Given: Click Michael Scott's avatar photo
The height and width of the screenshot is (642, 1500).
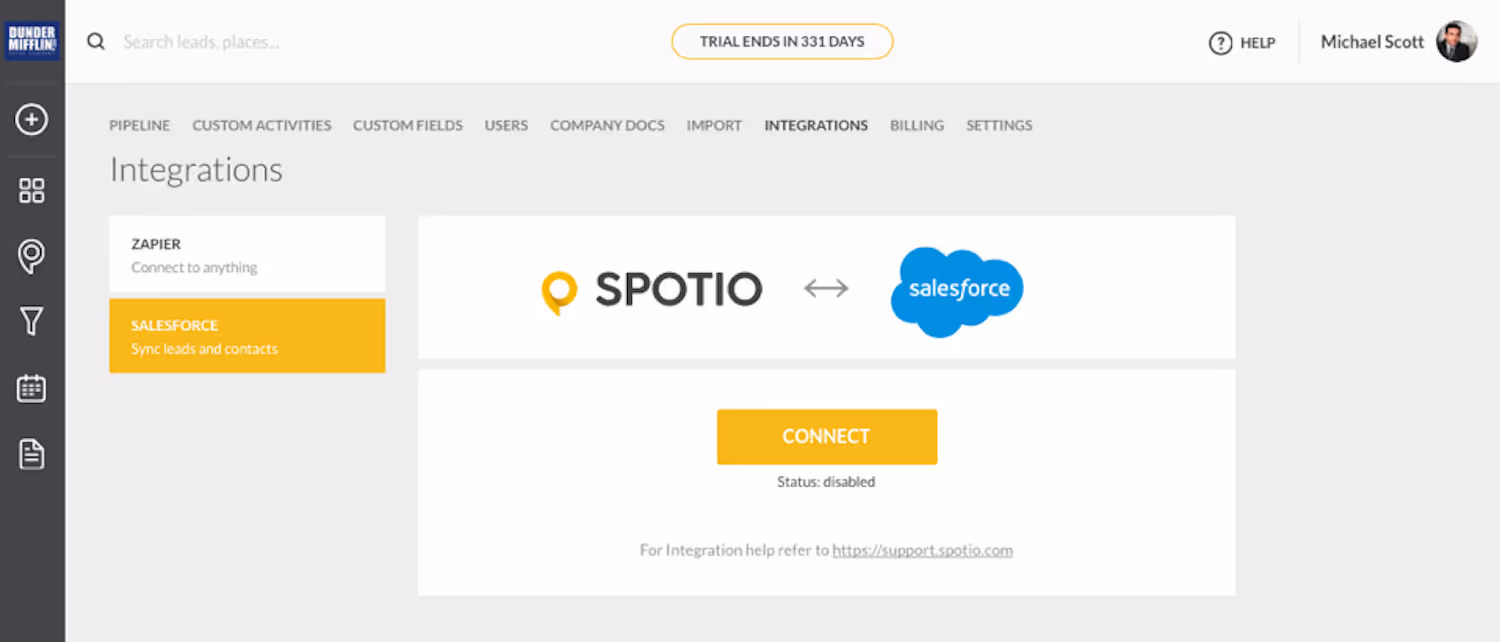Looking at the screenshot, I should pos(1456,42).
